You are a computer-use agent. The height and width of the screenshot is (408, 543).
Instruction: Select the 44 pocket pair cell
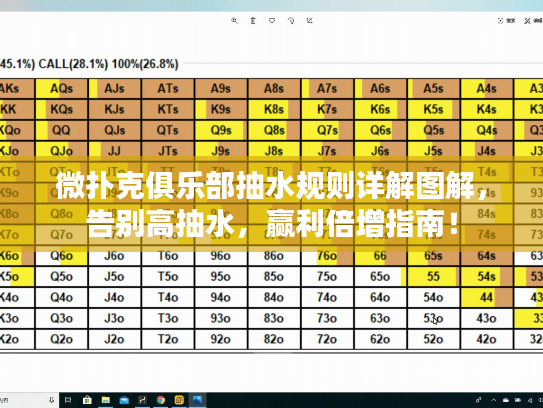(x=487, y=298)
